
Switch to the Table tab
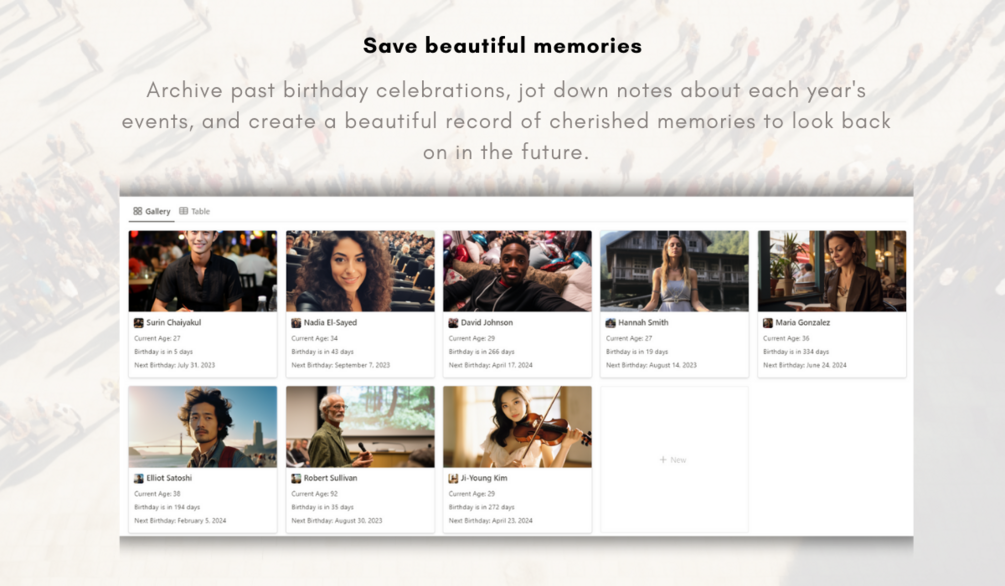pos(194,211)
